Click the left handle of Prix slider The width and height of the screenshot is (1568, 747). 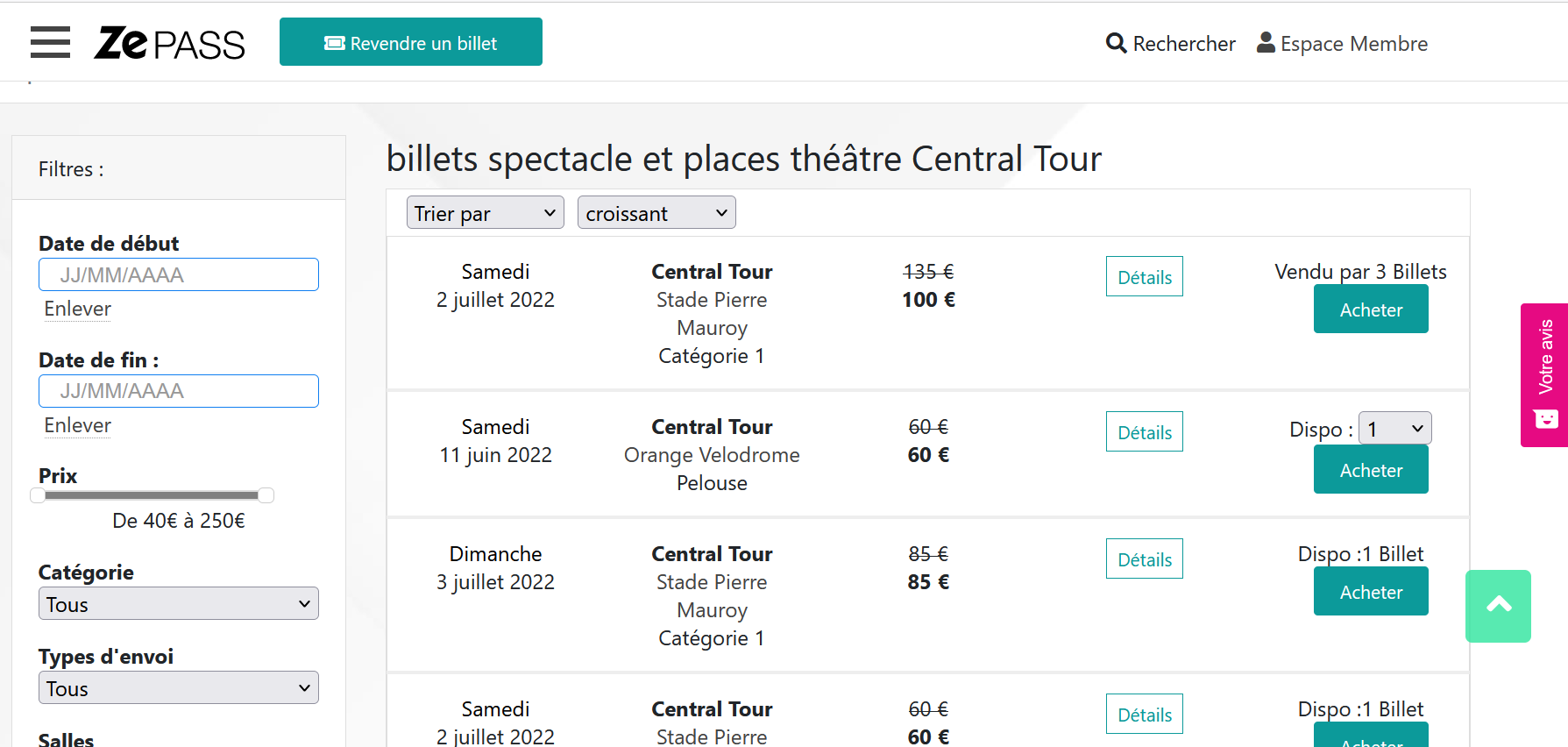[38, 495]
